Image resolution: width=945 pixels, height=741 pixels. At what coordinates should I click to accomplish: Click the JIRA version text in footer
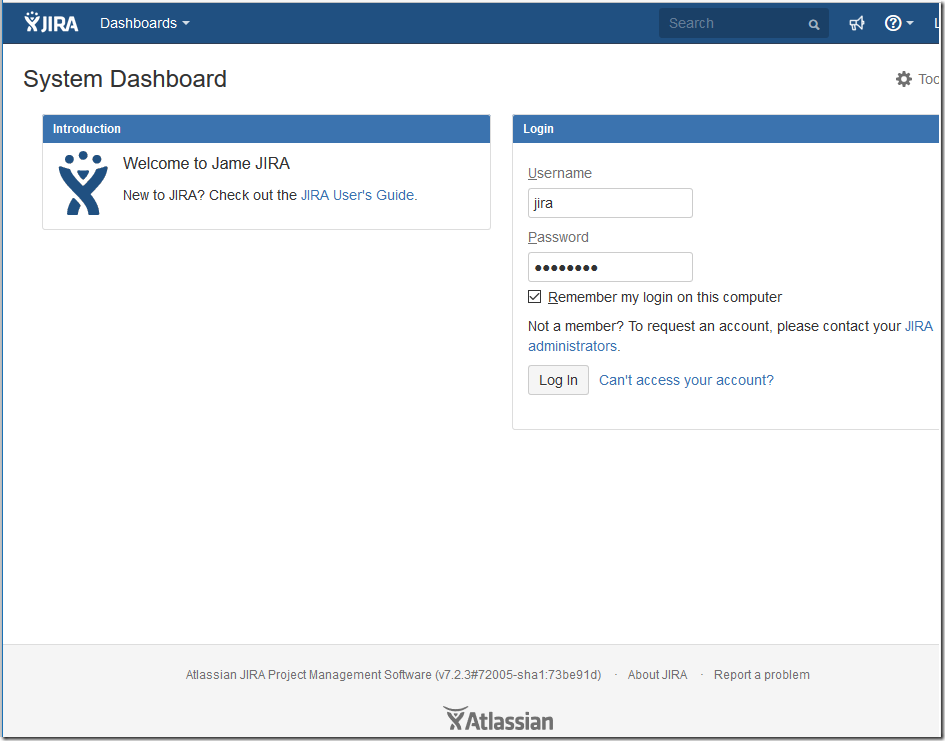393,675
